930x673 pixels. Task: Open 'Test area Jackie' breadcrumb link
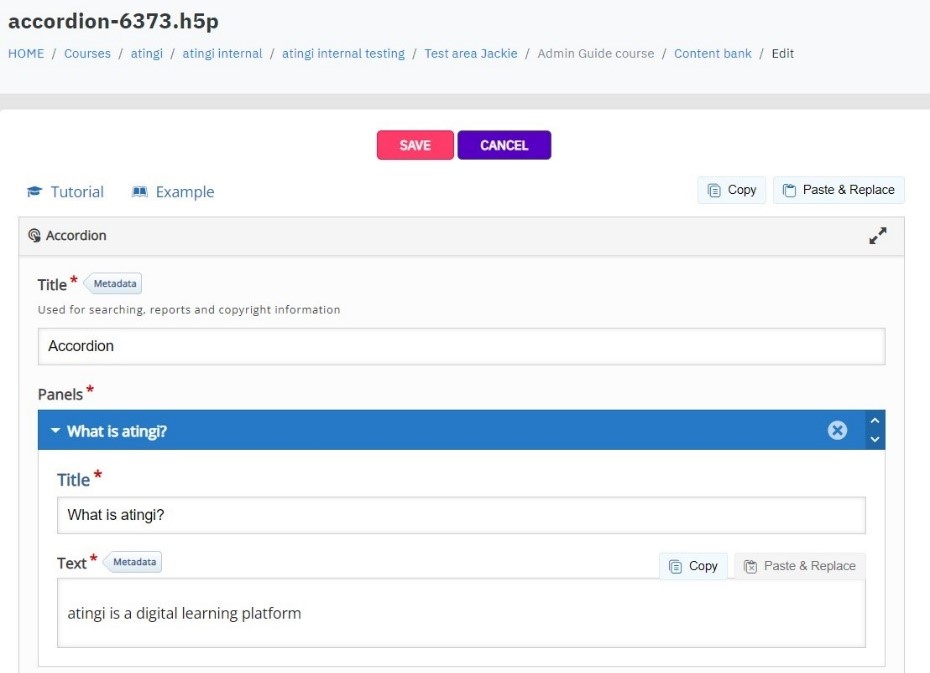tap(471, 53)
